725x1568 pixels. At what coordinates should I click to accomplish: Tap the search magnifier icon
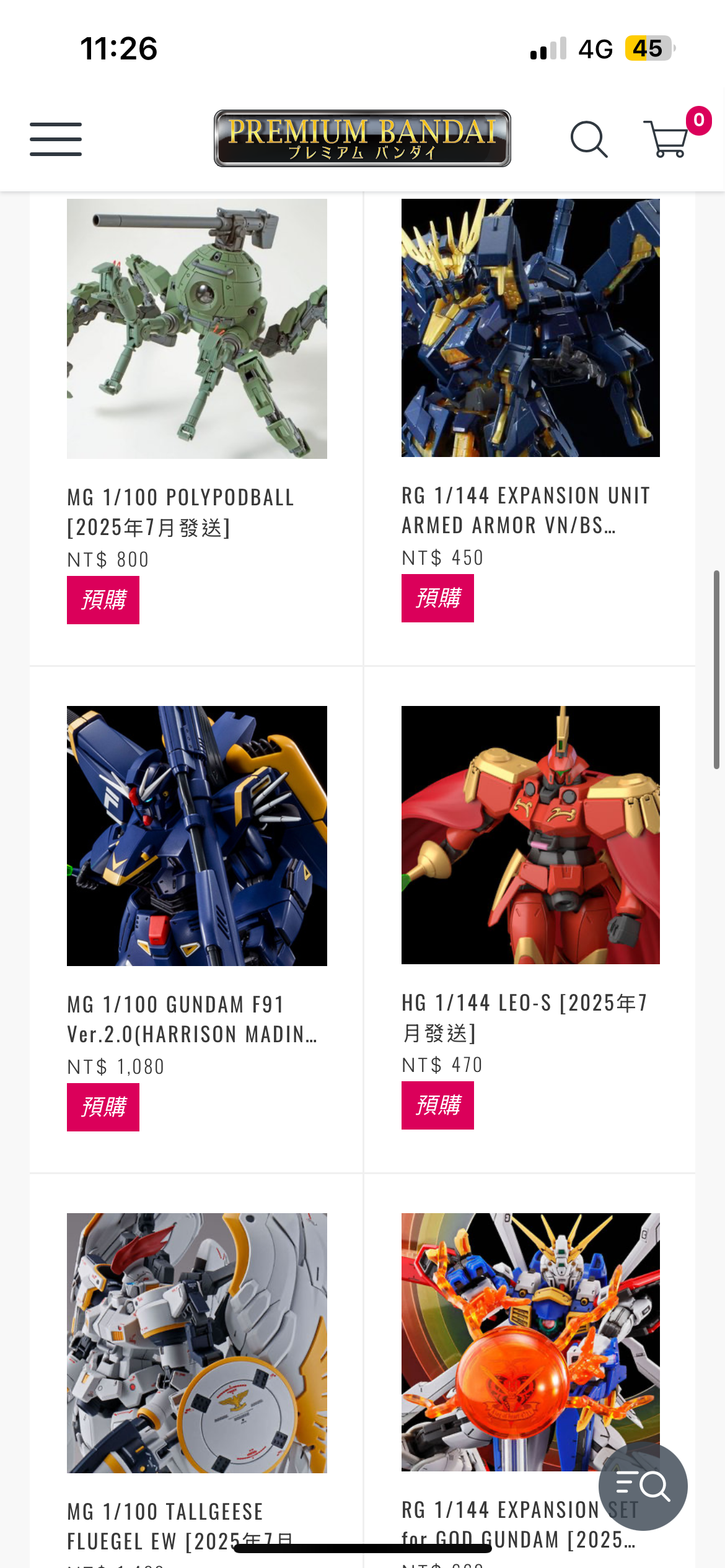pos(589,139)
